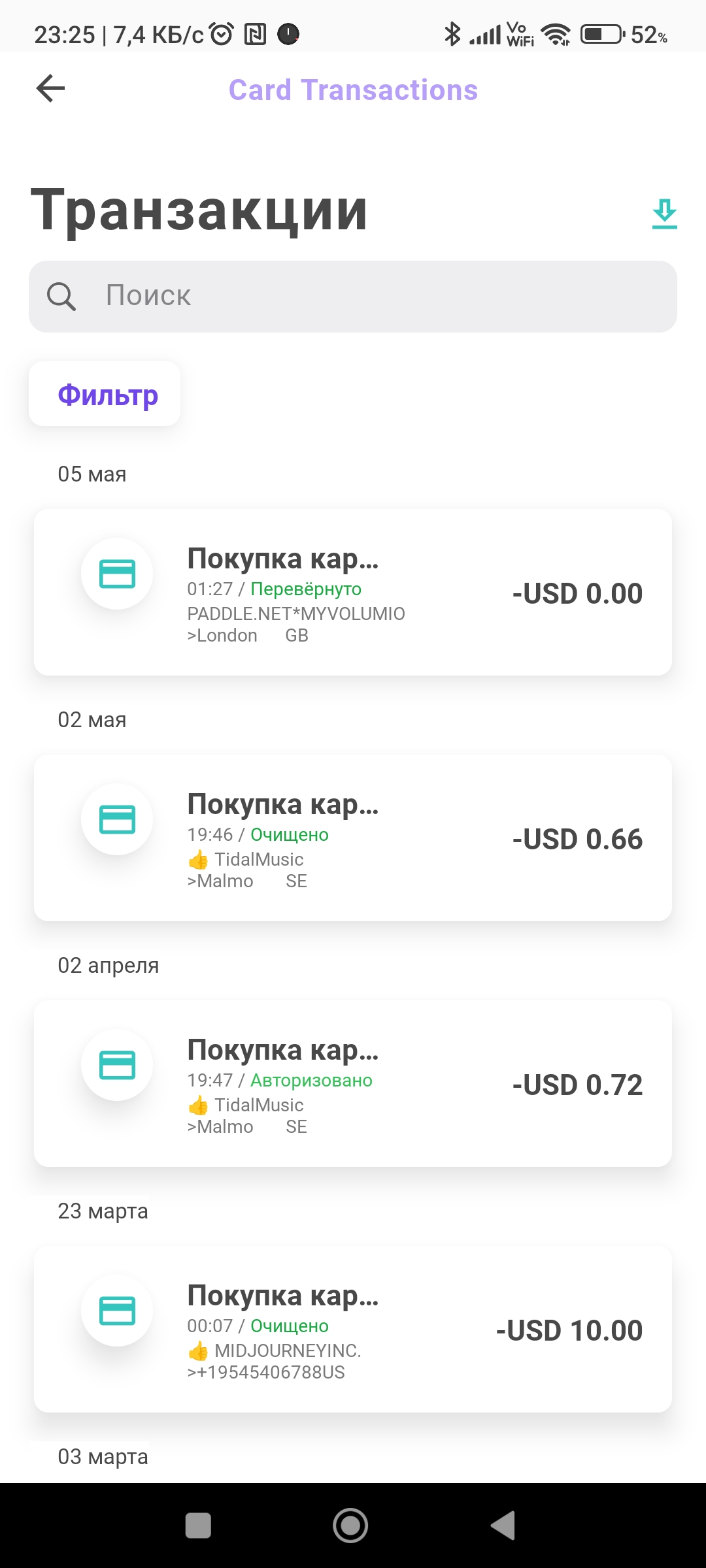Tap the Перевёрнуто status label

(x=306, y=589)
